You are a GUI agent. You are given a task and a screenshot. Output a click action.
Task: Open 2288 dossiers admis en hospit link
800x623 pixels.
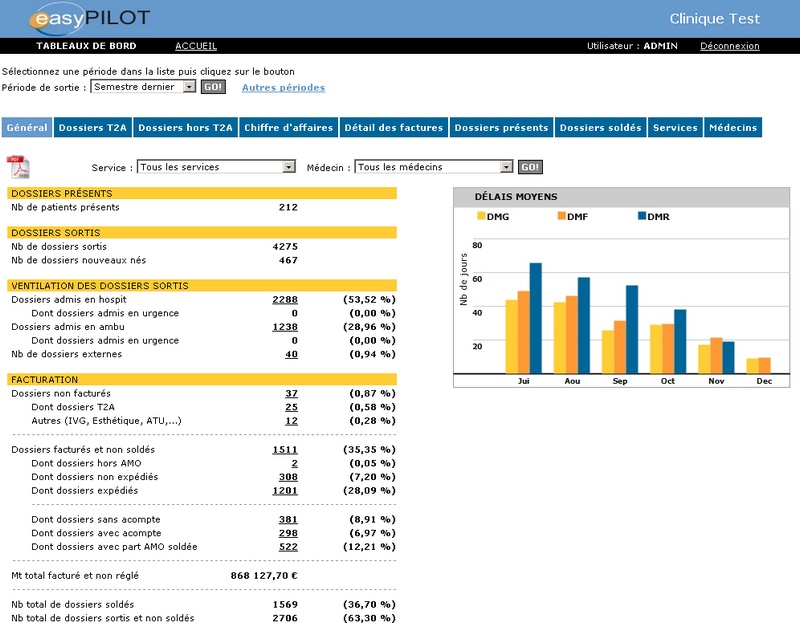click(x=284, y=299)
